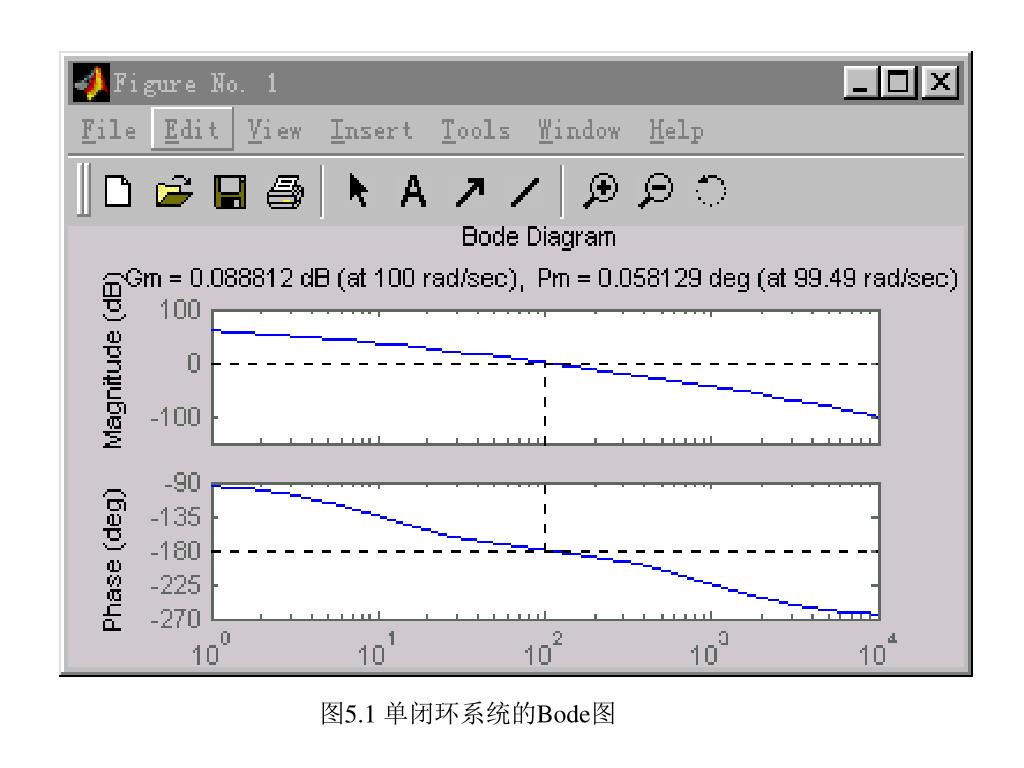Activate the Zoom Out magnifier tool
The image size is (1024, 768).
[x=655, y=191]
